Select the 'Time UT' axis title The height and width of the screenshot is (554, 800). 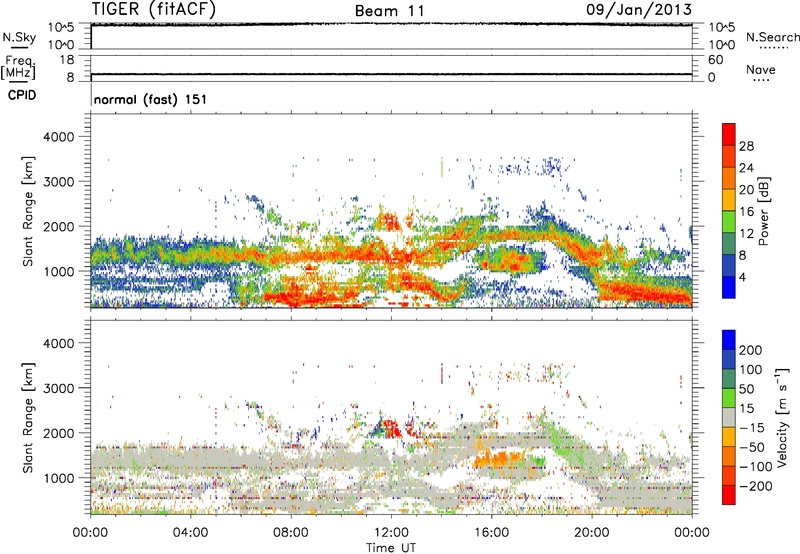391,548
